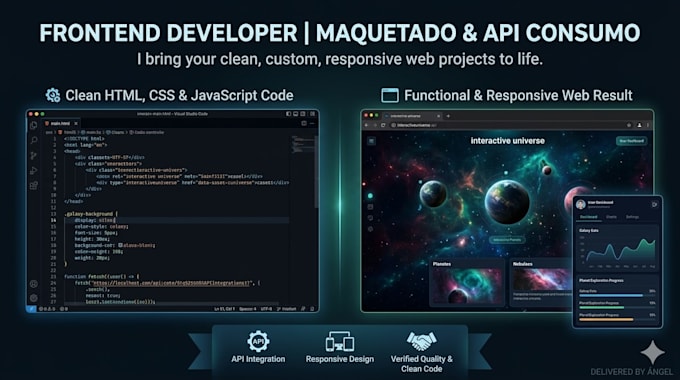680x380 pixels.
Task: Click the Responsive Design devices icon
Action: 340,341
